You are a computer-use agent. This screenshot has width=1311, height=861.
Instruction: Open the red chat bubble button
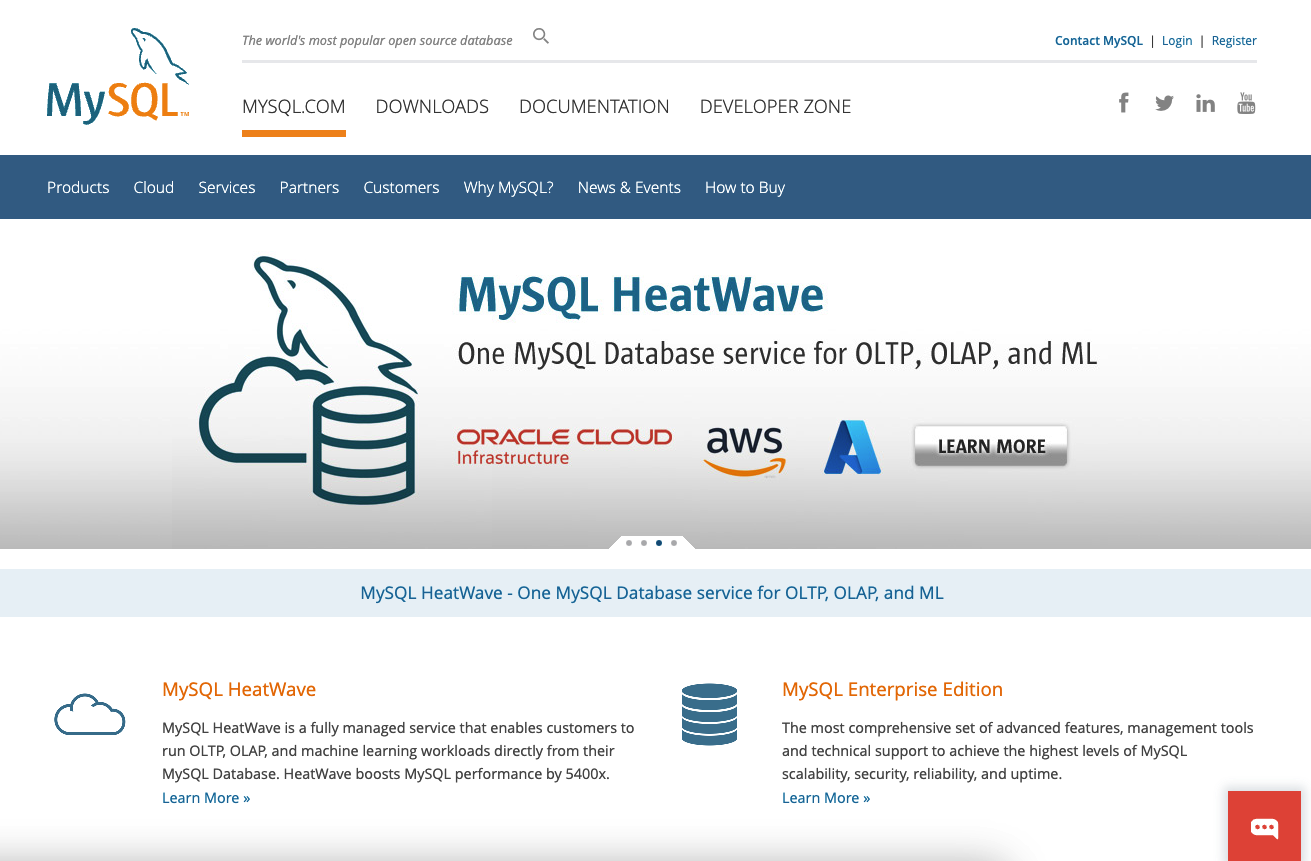[1264, 826]
